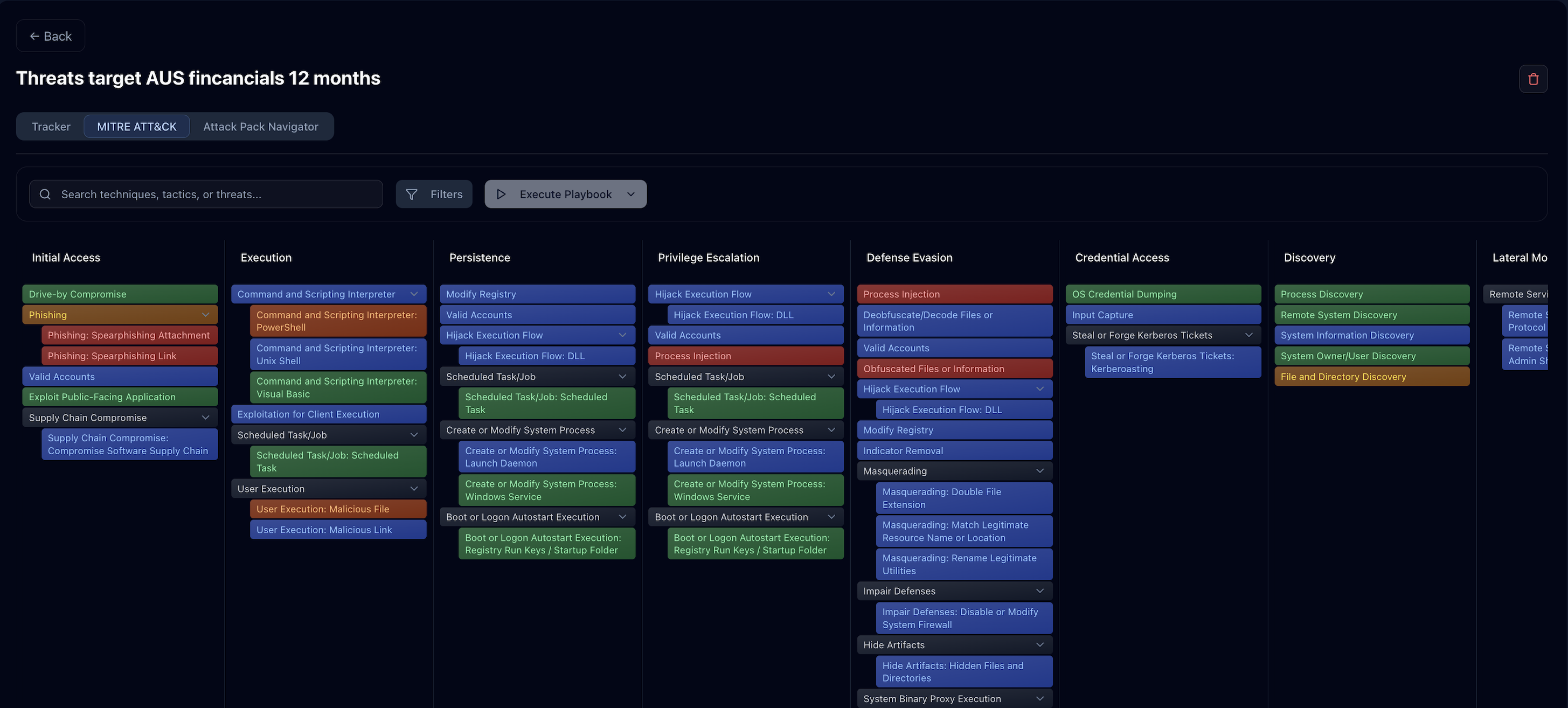The height and width of the screenshot is (708, 1568).
Task: Open the green OS Credential Dumping technique
Action: click(1163, 294)
